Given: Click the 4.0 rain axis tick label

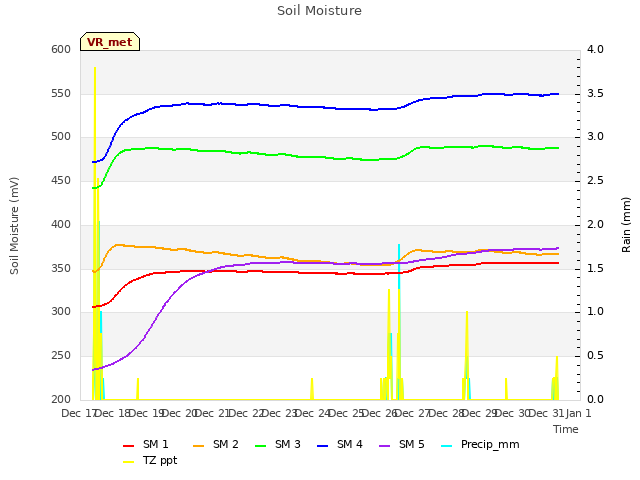Looking at the screenshot, I should click(595, 49).
